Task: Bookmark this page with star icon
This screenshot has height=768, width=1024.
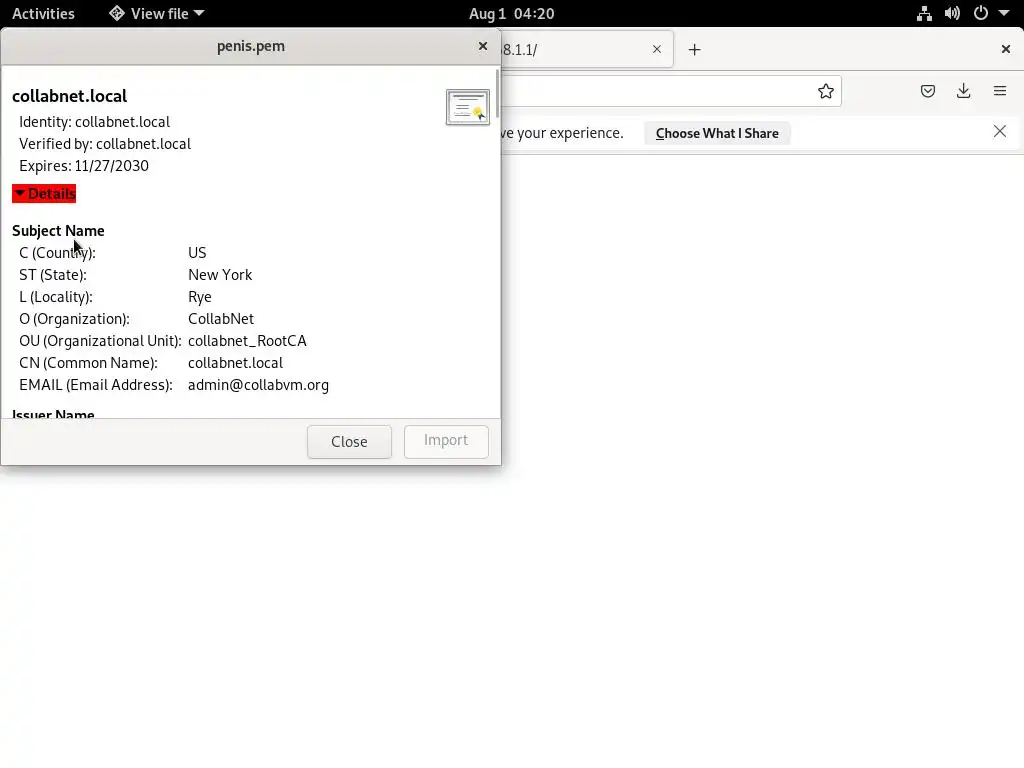Action: 825,91
